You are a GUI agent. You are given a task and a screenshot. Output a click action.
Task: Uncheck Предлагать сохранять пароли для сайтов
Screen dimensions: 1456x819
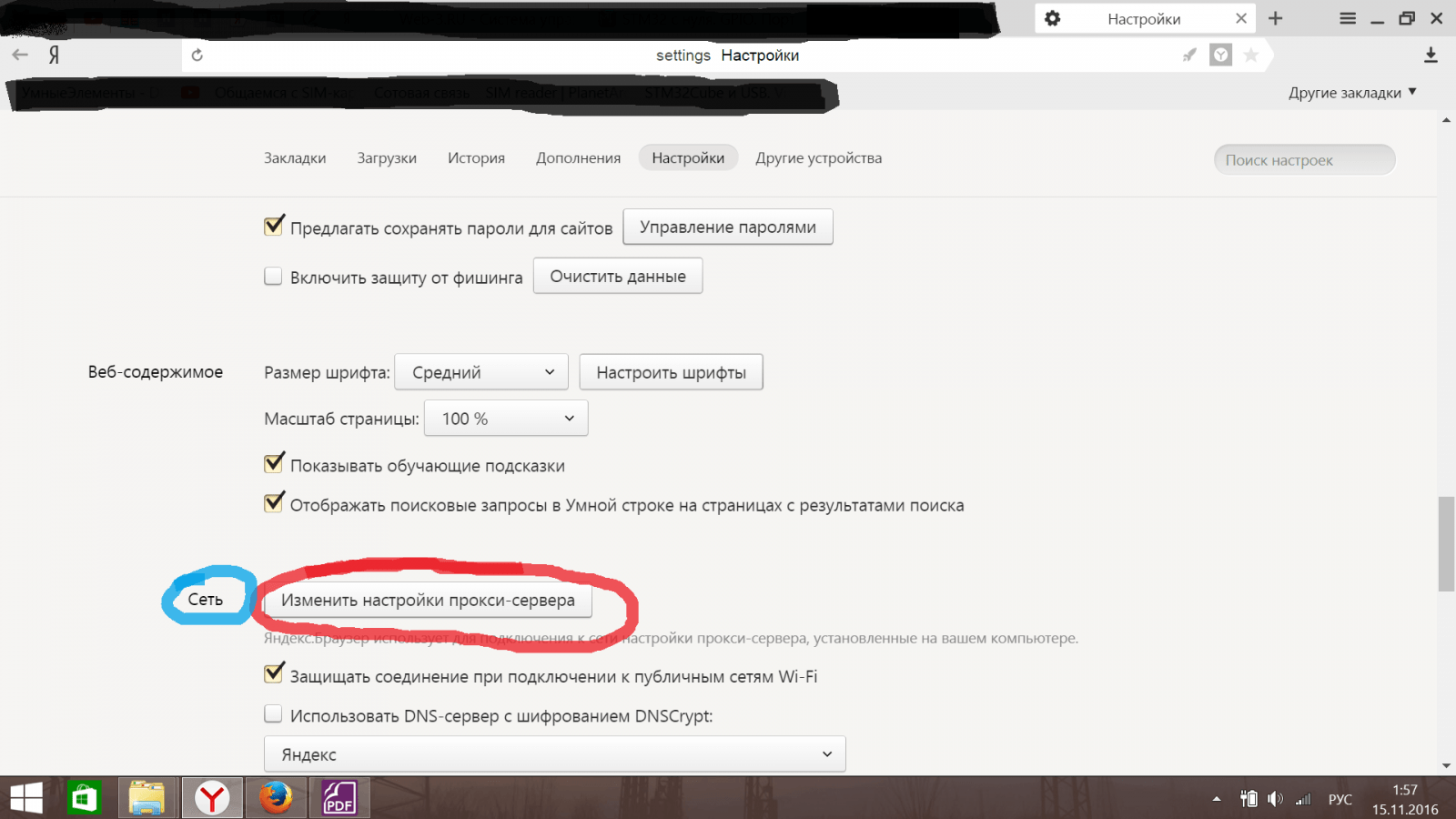[x=273, y=227]
